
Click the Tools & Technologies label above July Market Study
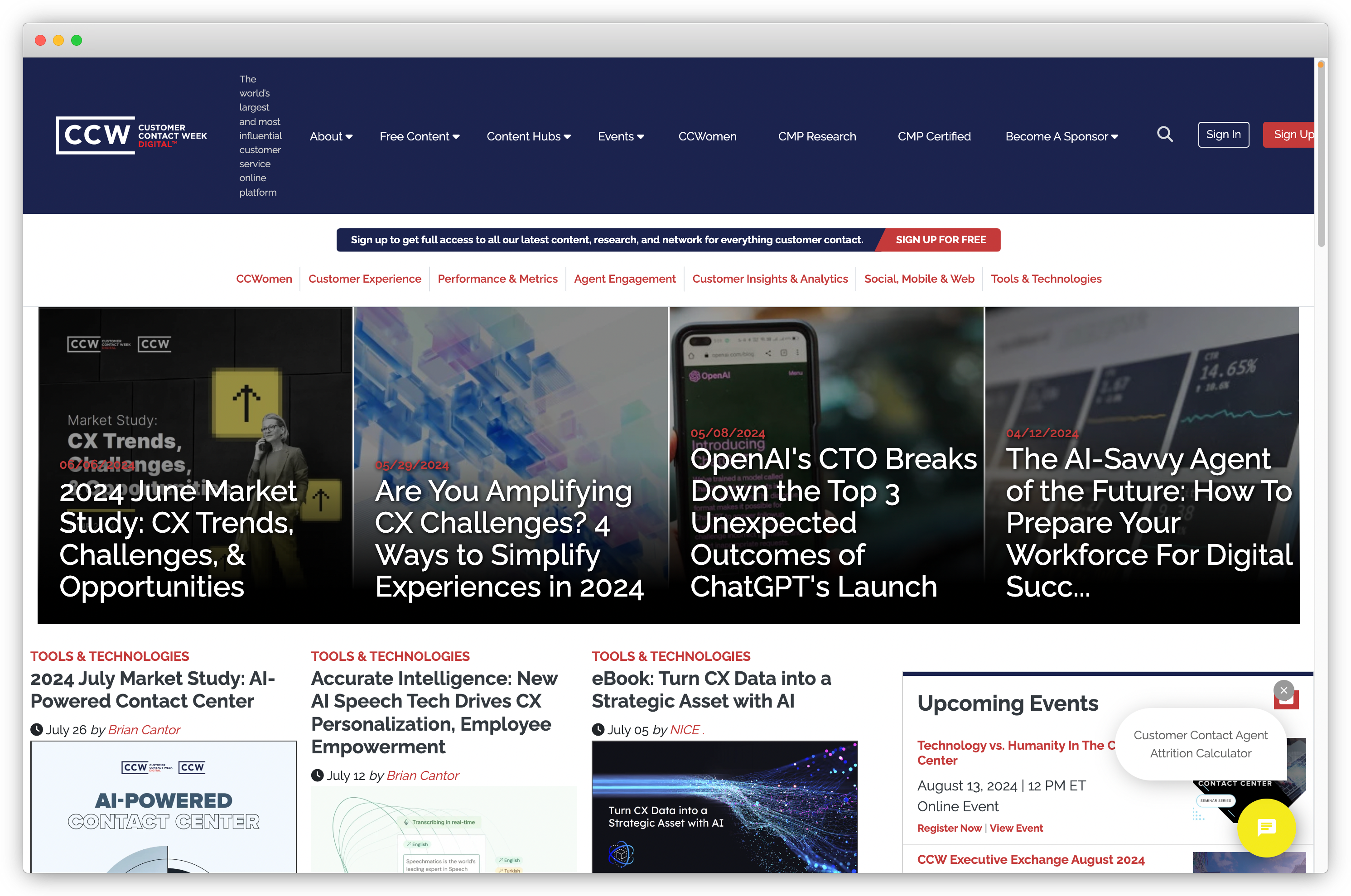[x=110, y=656]
